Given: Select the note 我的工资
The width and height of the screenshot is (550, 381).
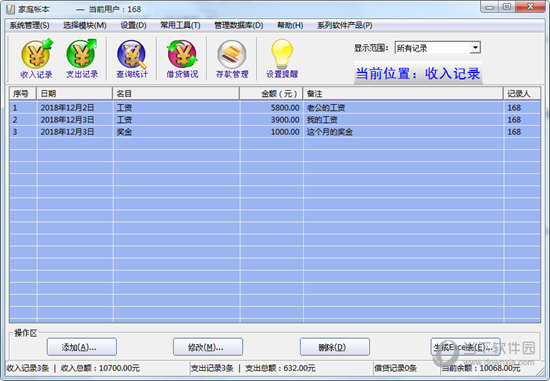Looking at the screenshot, I should pos(322,120).
